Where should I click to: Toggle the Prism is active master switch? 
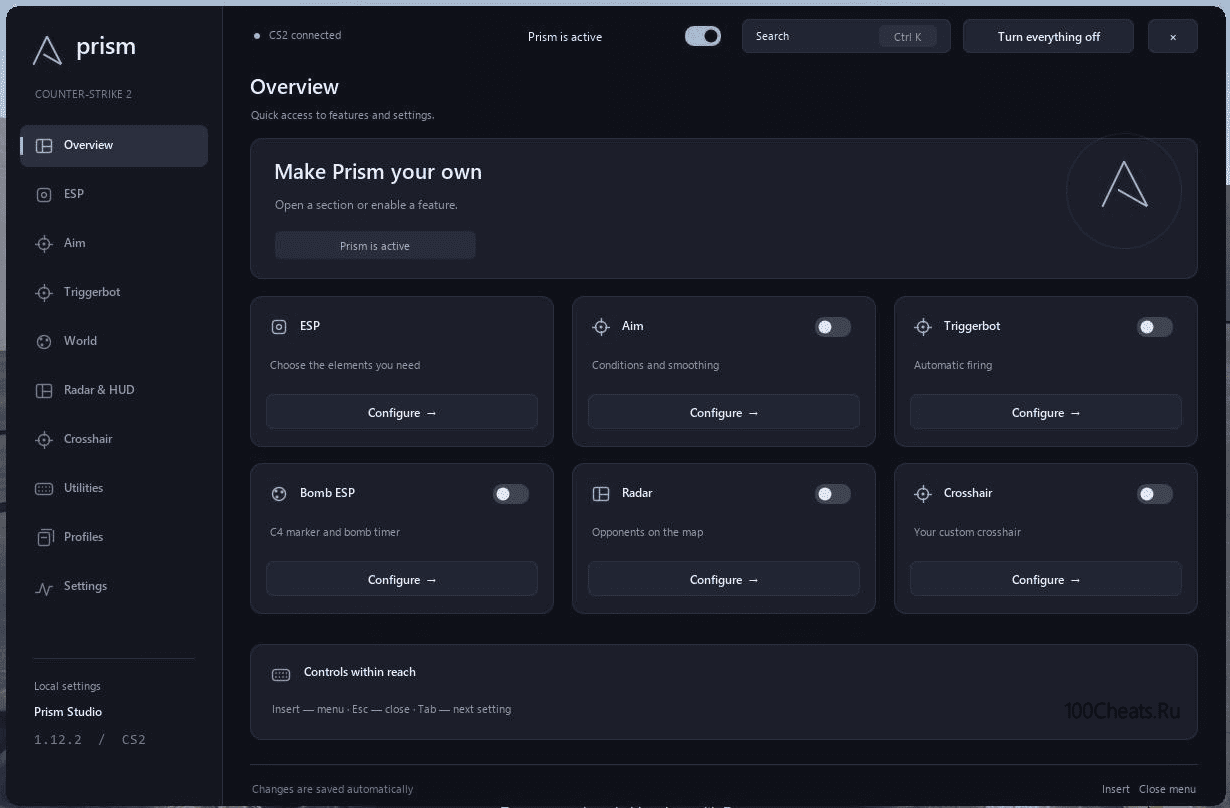[703, 36]
